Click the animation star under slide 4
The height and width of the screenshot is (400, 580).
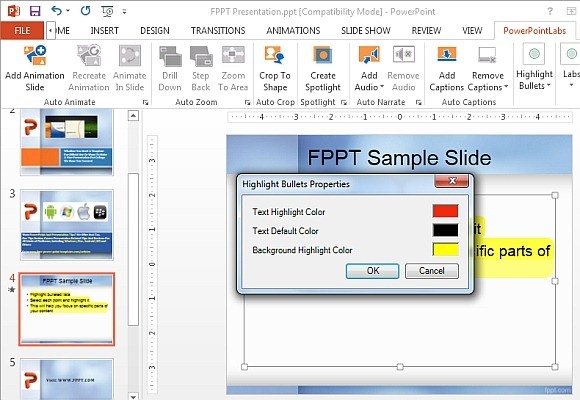click(12, 289)
